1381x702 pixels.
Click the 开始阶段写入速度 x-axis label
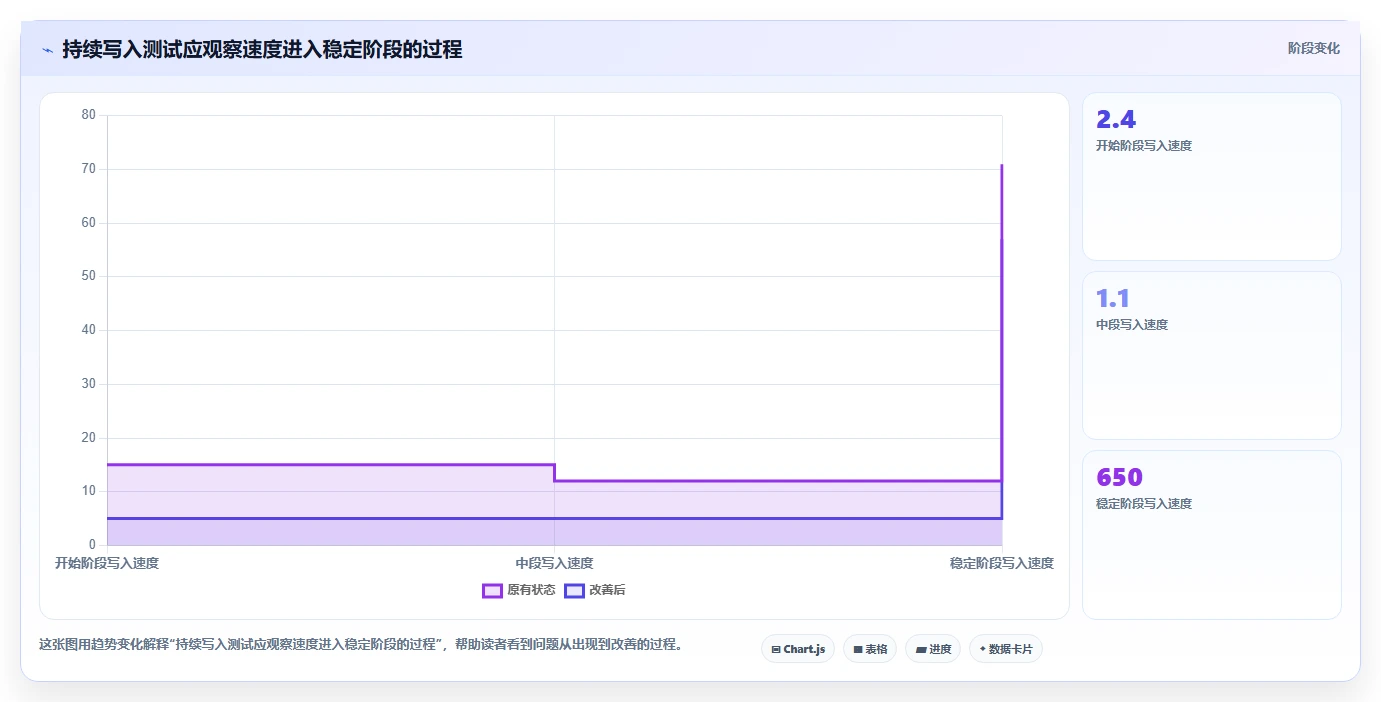[107, 563]
